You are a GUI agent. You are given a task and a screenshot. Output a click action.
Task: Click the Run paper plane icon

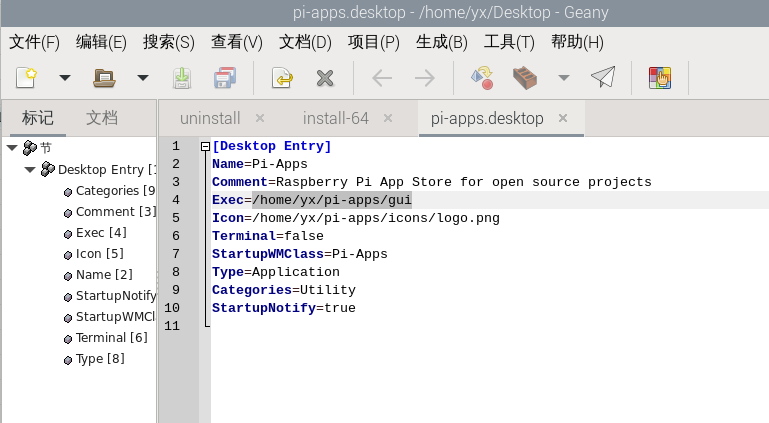pos(602,78)
